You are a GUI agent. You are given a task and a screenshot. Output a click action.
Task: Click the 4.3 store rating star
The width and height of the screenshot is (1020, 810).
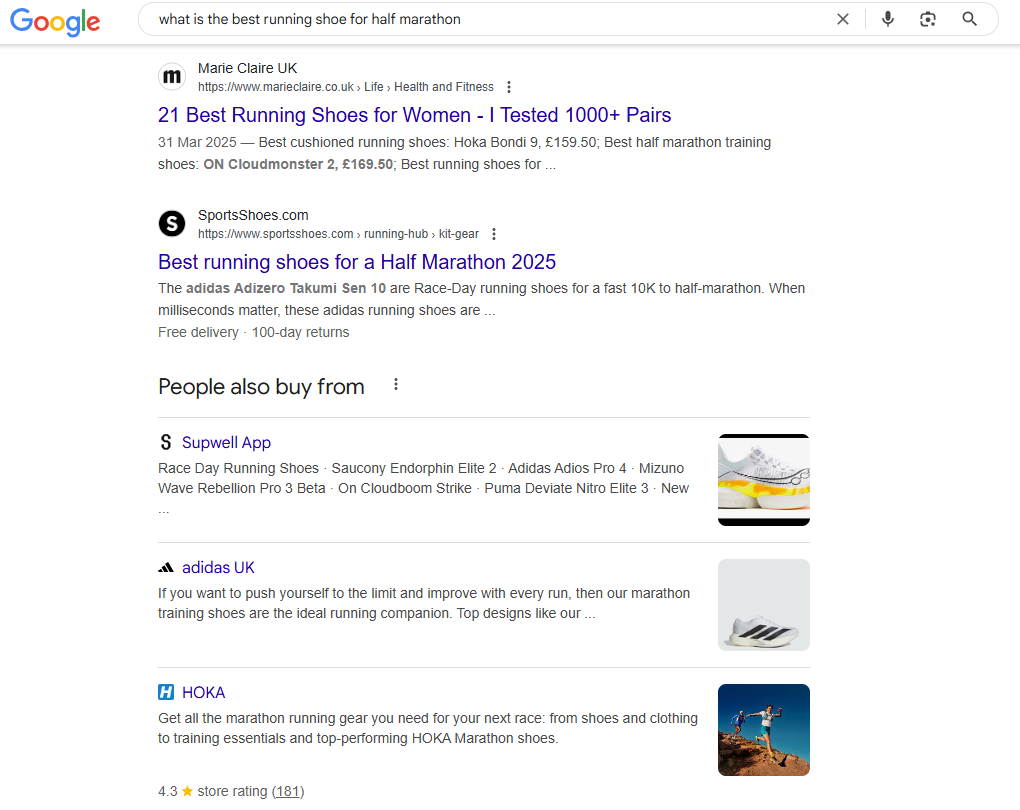pos(187,791)
